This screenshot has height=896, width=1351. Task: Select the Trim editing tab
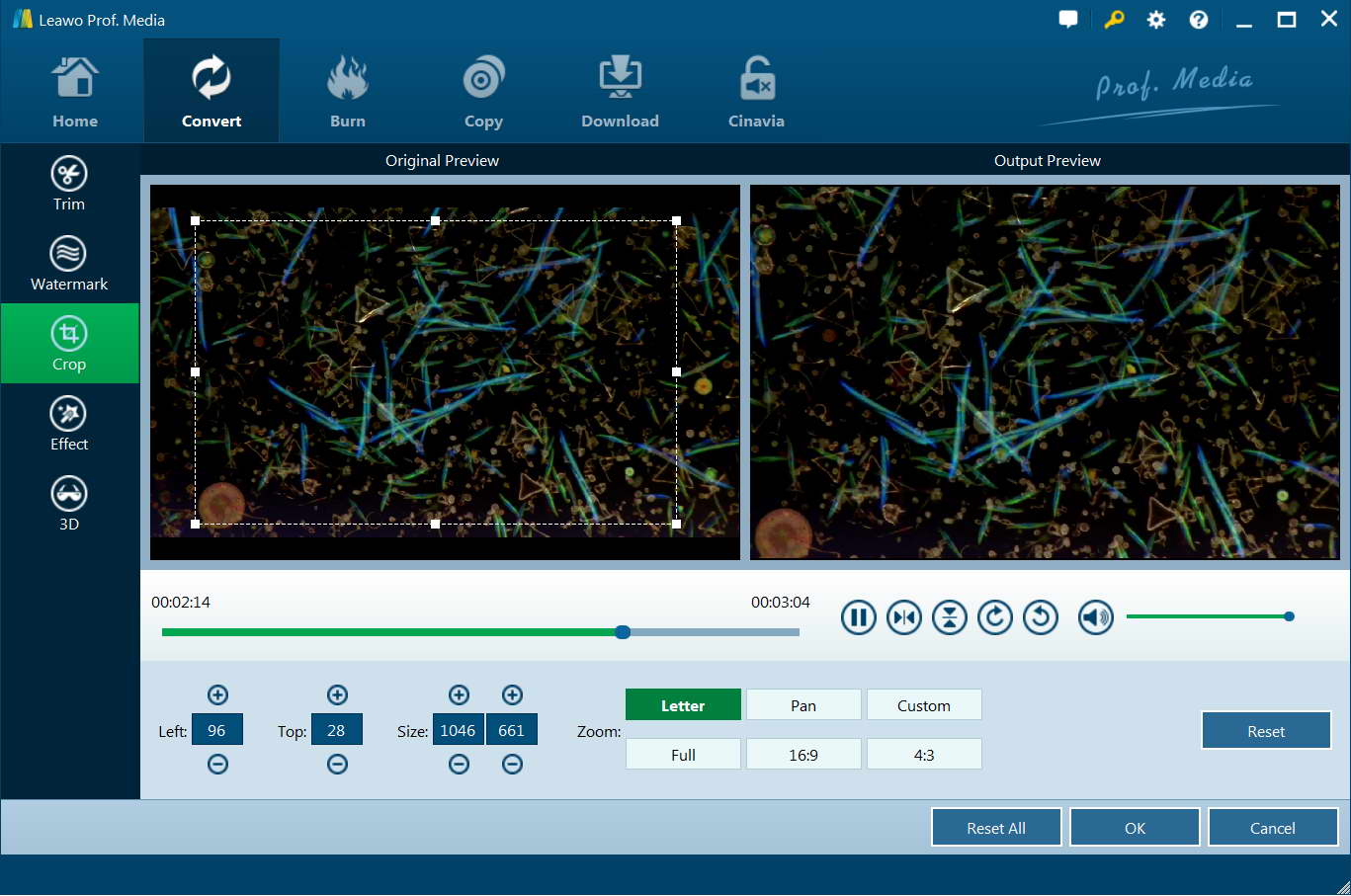(69, 184)
